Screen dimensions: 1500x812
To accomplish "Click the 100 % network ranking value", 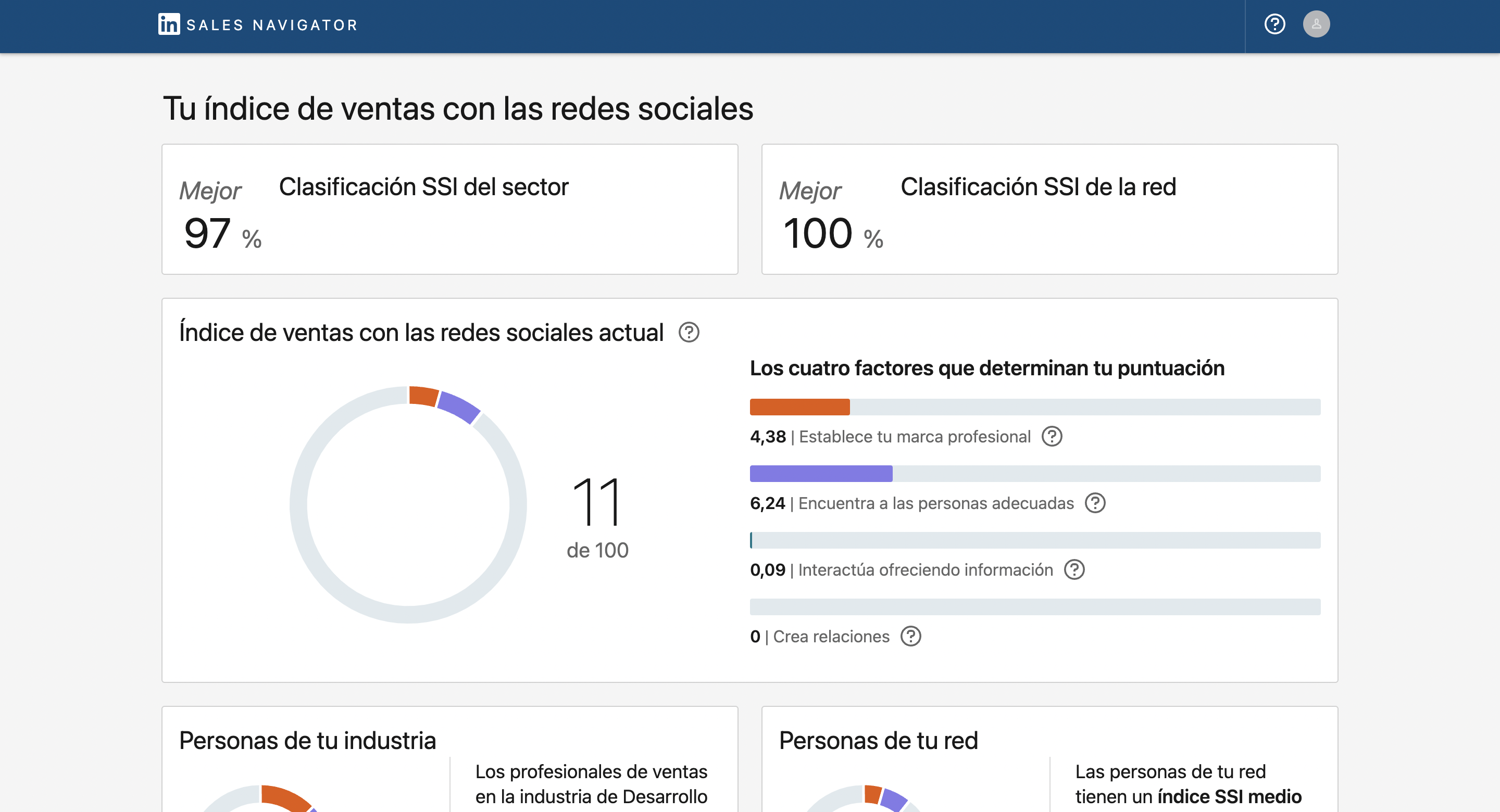I will coord(833,233).
